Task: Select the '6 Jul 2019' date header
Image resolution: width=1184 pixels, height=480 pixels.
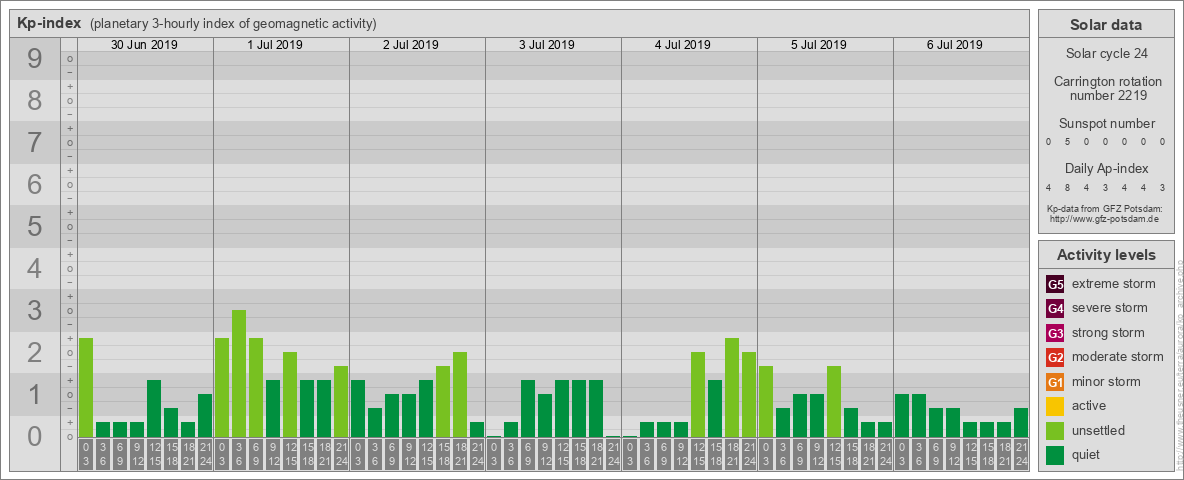Action: tap(954, 45)
